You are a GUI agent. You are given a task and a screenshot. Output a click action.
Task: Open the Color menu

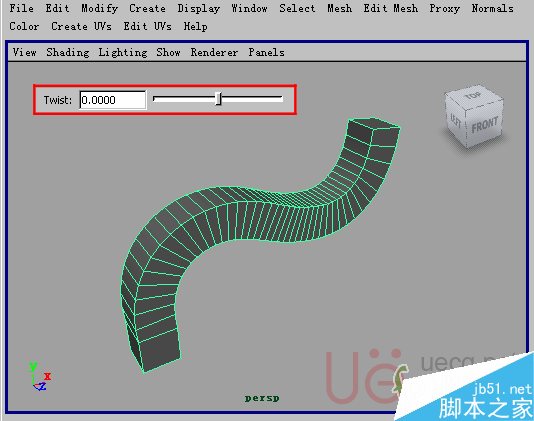click(x=24, y=26)
